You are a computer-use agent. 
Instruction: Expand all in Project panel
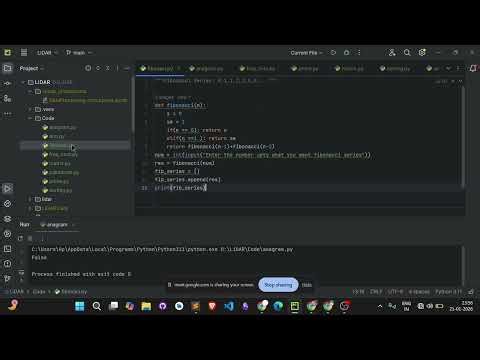98,68
